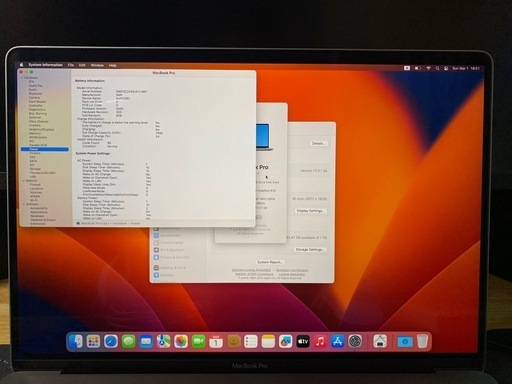Open Music app in the Dock
Screen dimensions: 512x384
pyautogui.click(x=320, y=341)
